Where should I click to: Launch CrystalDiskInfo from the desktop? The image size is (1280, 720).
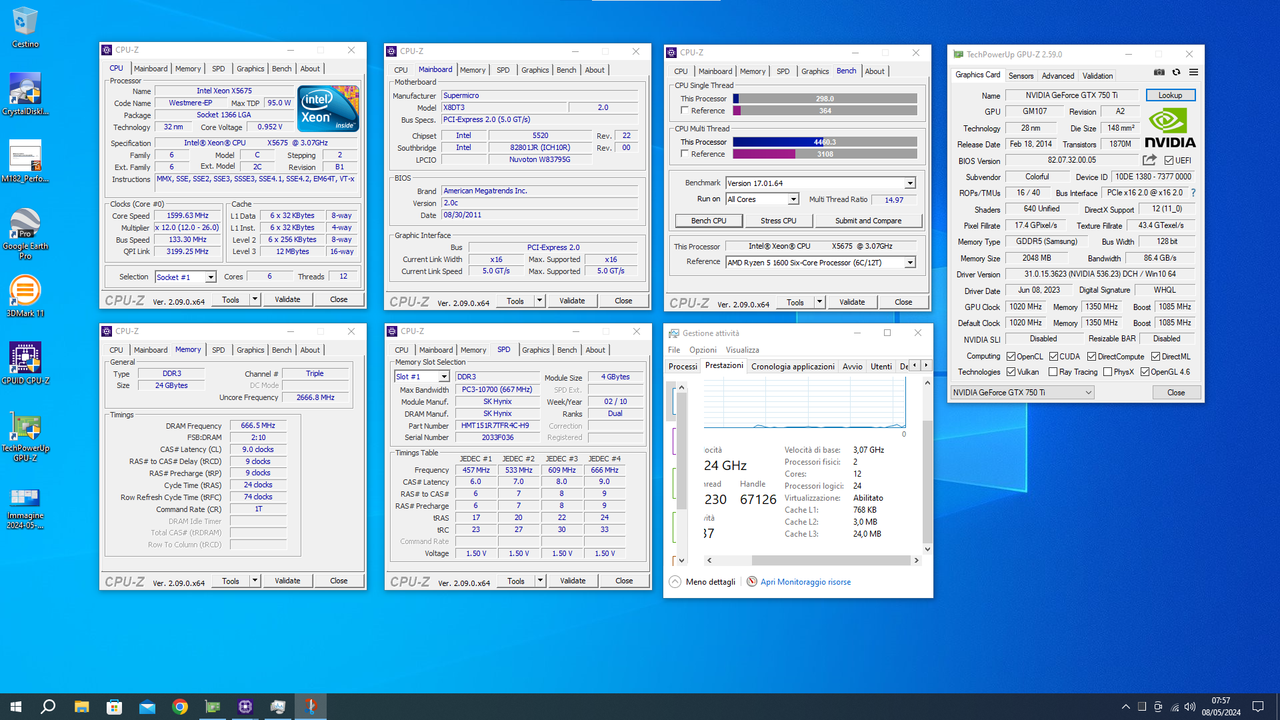pyautogui.click(x=25, y=95)
